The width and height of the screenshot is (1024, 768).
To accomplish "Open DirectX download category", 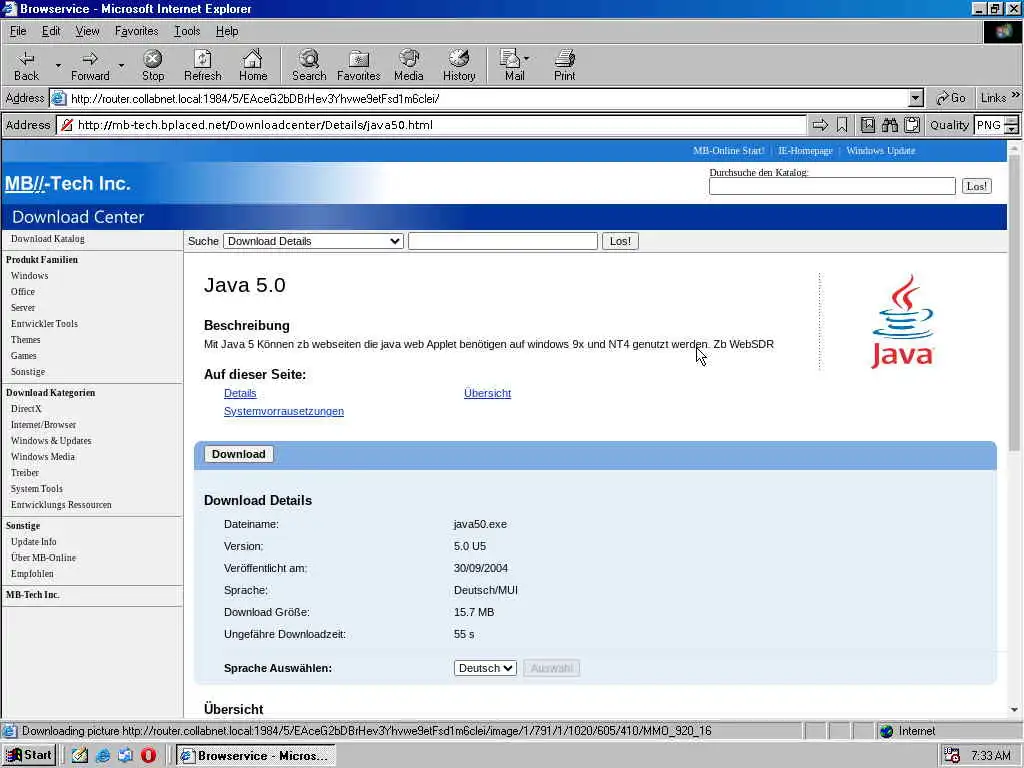I will (26, 409).
